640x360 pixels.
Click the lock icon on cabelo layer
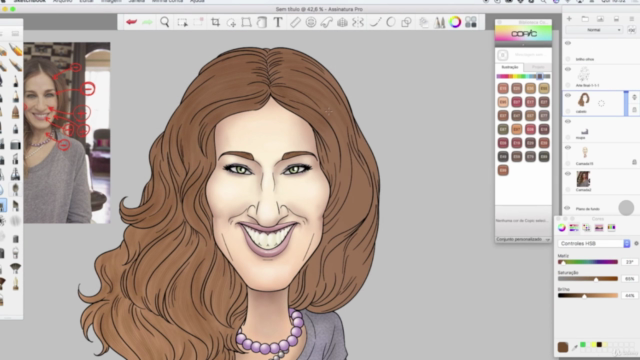click(x=634, y=109)
